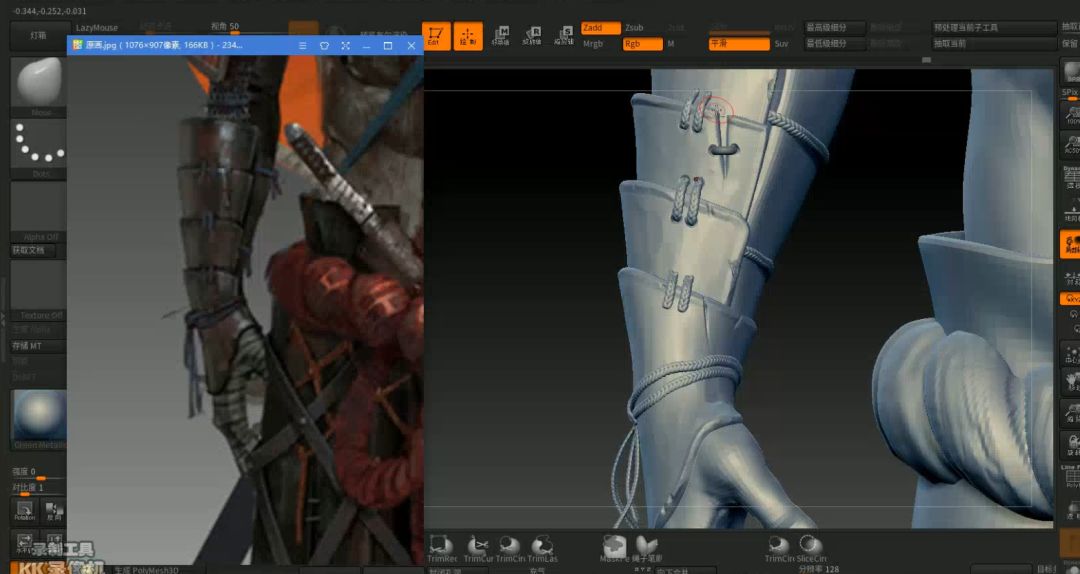
Task: Select the 绳子笔刷 rope brush icon
Action: [647, 549]
